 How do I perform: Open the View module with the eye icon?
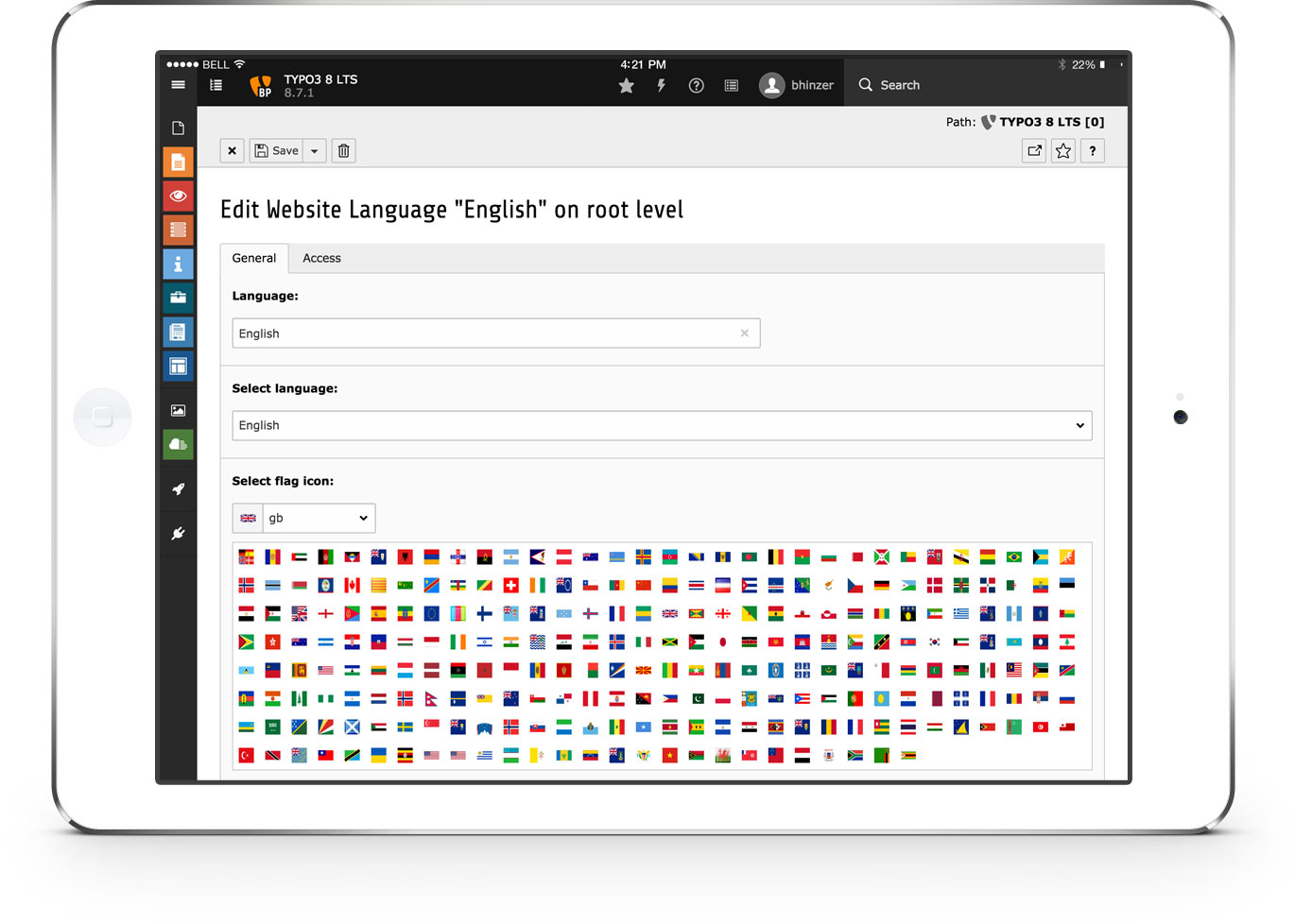point(178,196)
